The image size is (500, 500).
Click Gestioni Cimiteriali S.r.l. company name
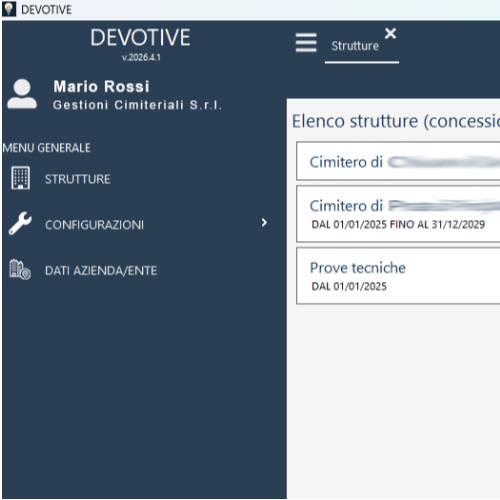(x=137, y=105)
